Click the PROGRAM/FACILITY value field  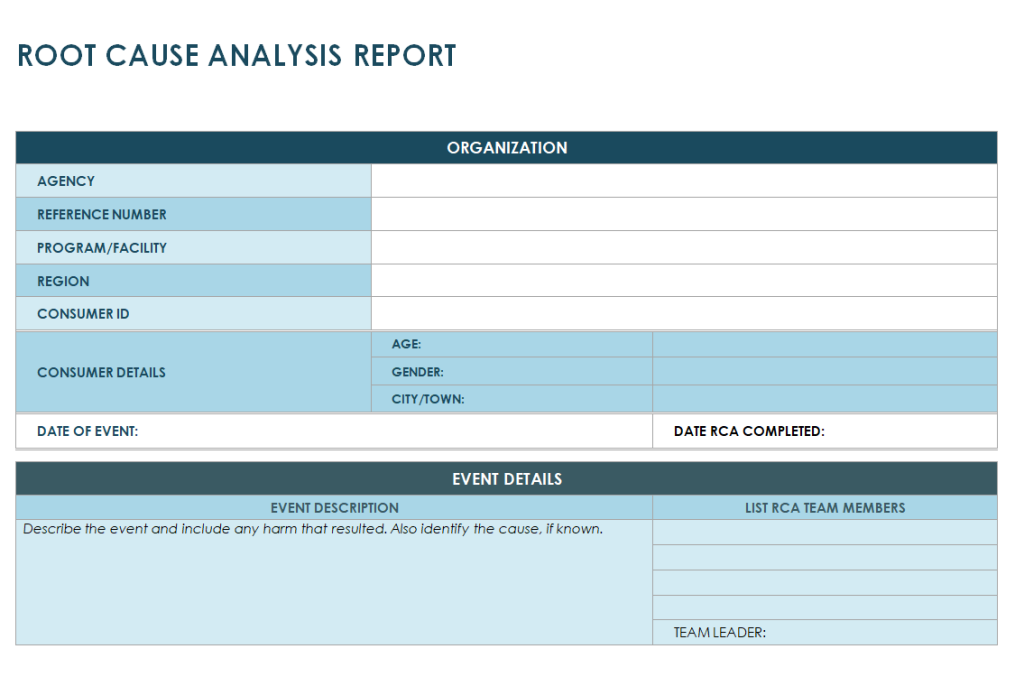pos(684,247)
